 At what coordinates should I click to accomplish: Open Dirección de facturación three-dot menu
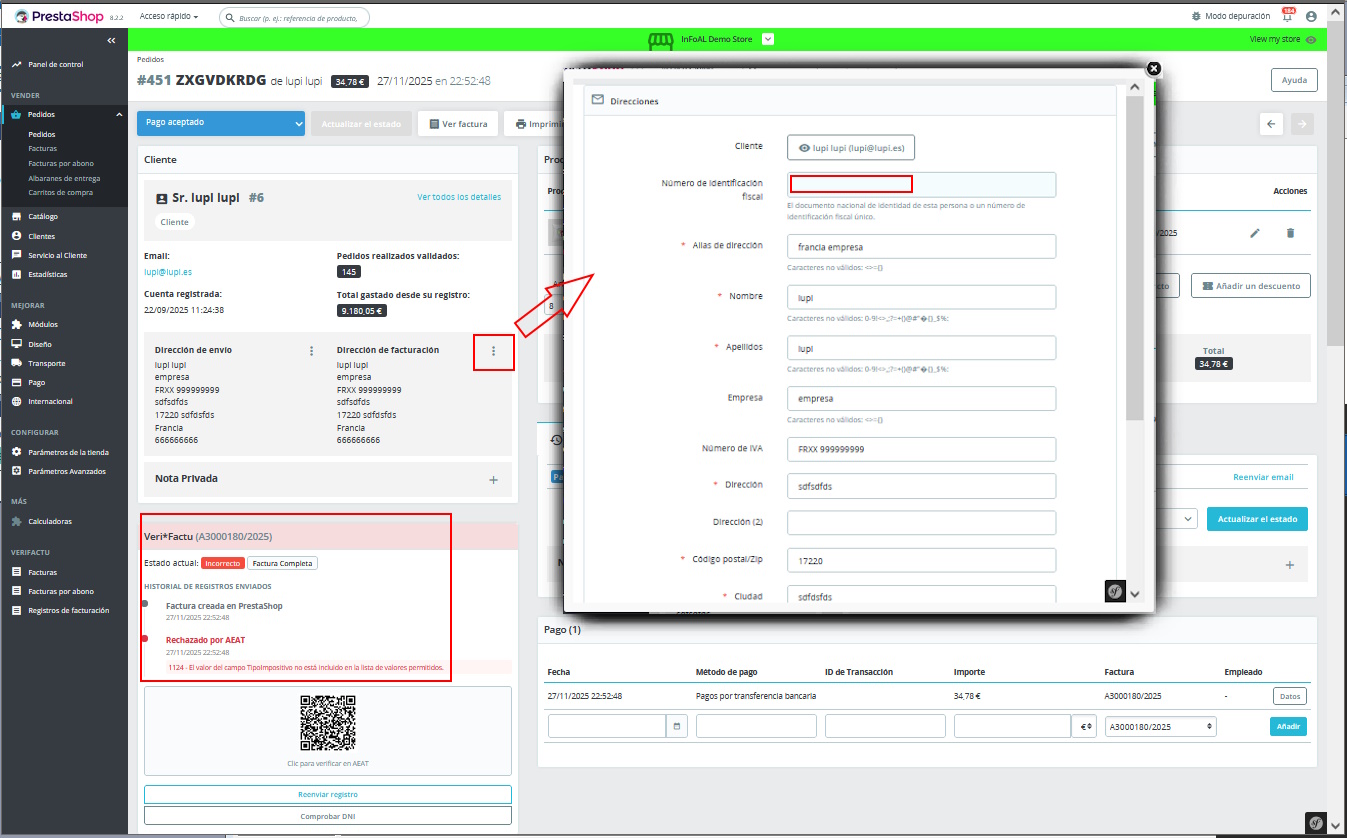tap(493, 351)
